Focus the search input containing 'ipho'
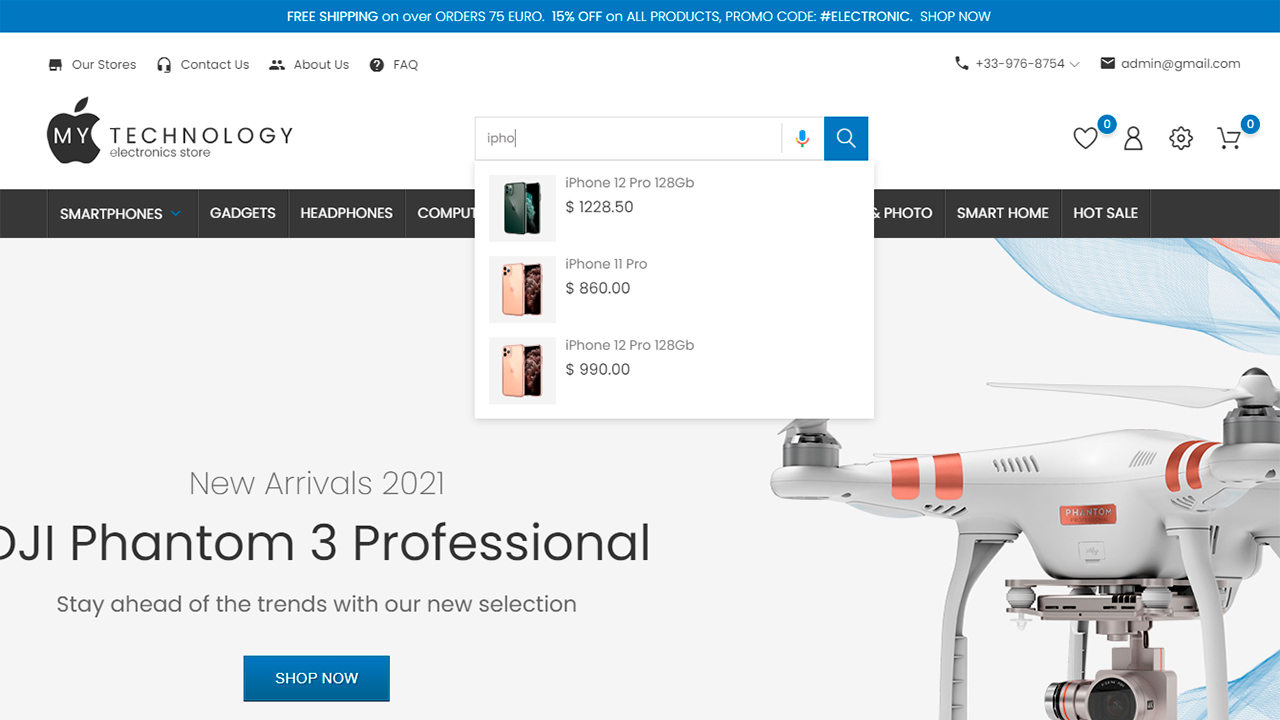This screenshot has height=720, width=1280. (628, 138)
